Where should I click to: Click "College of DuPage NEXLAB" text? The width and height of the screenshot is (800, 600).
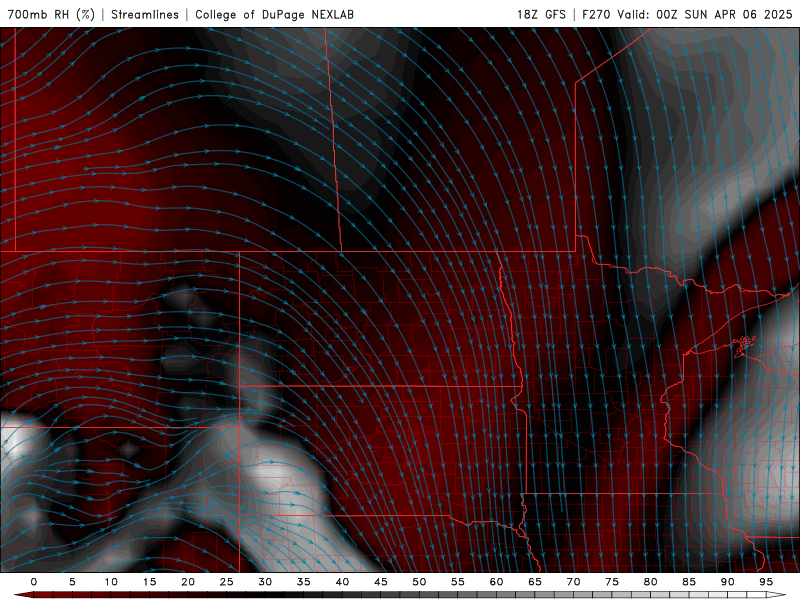274,14
